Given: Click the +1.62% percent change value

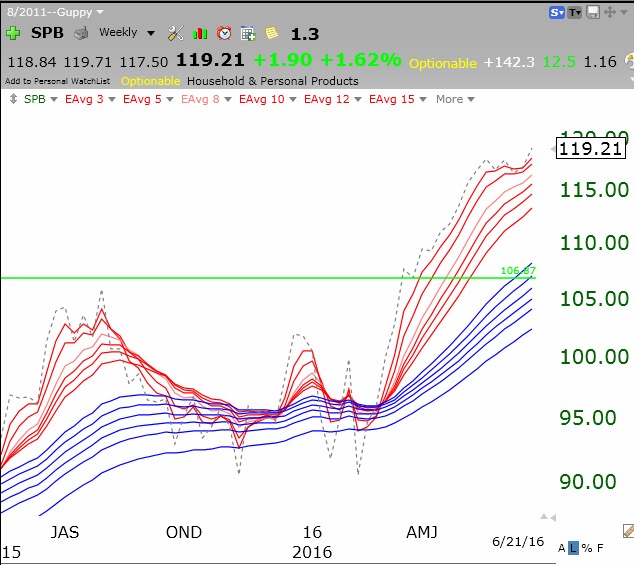Looking at the screenshot, I should click(361, 60).
